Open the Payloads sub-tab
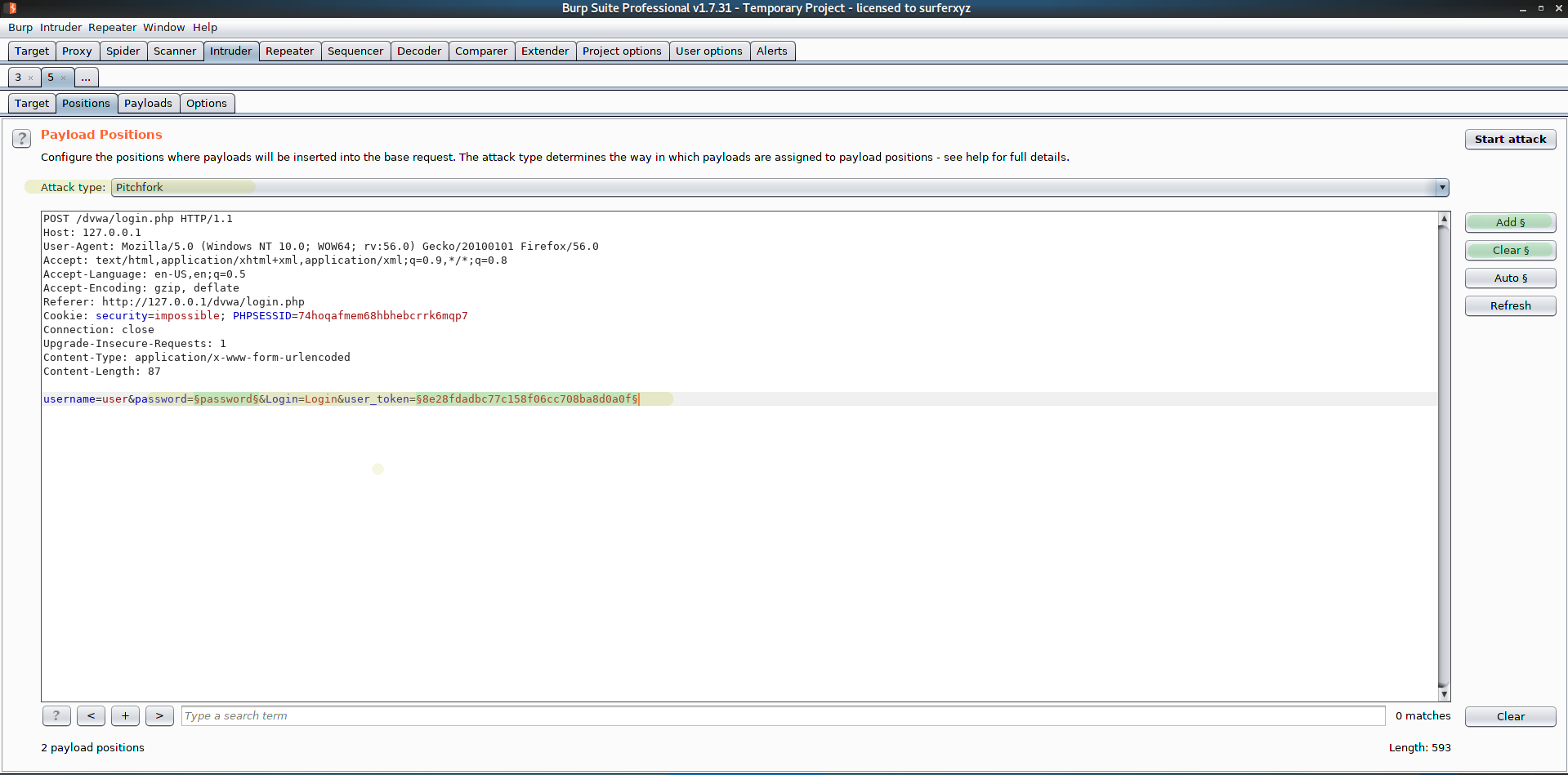 click(148, 104)
